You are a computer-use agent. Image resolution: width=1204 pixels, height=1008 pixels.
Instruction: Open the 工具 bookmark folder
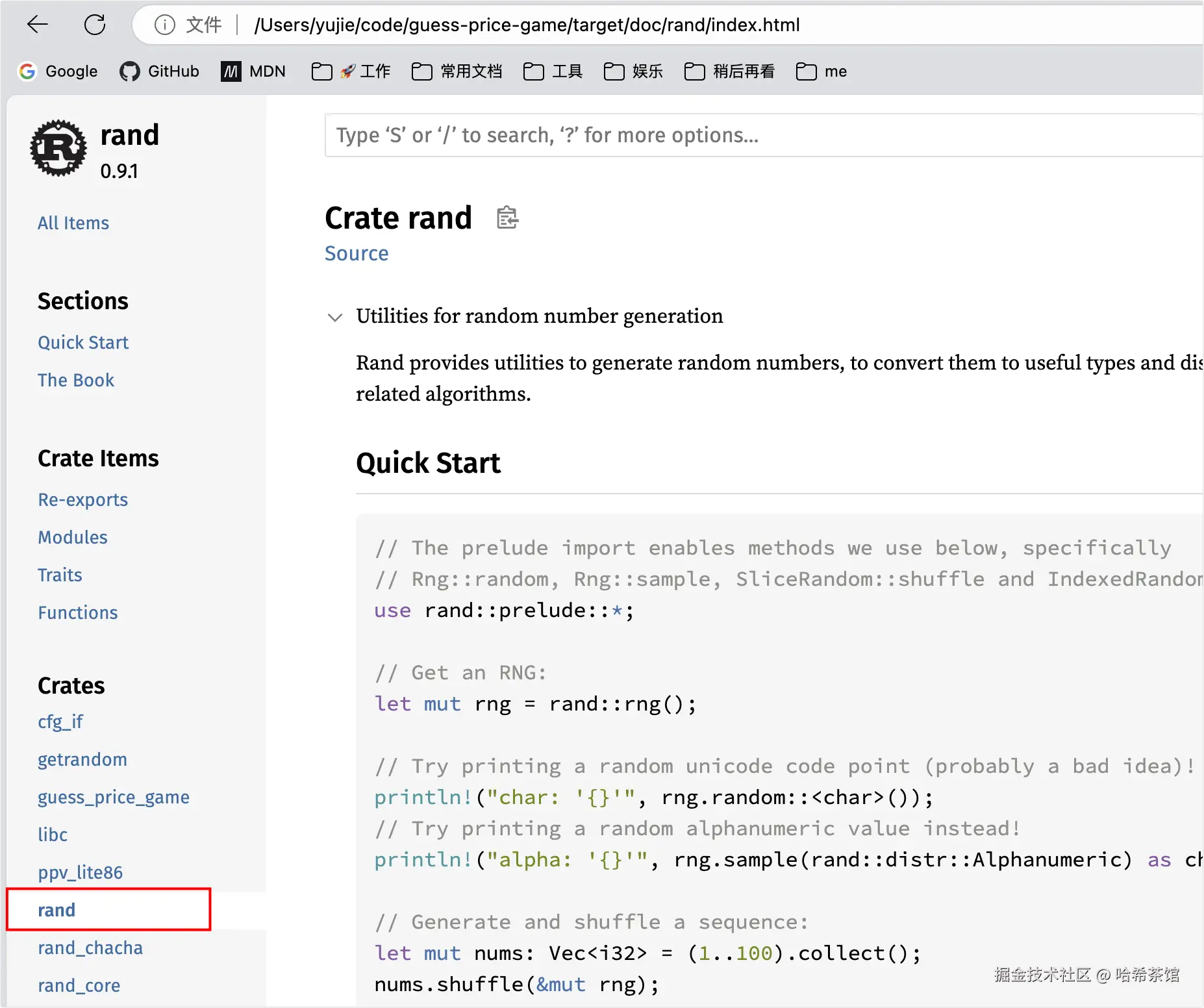(553, 71)
